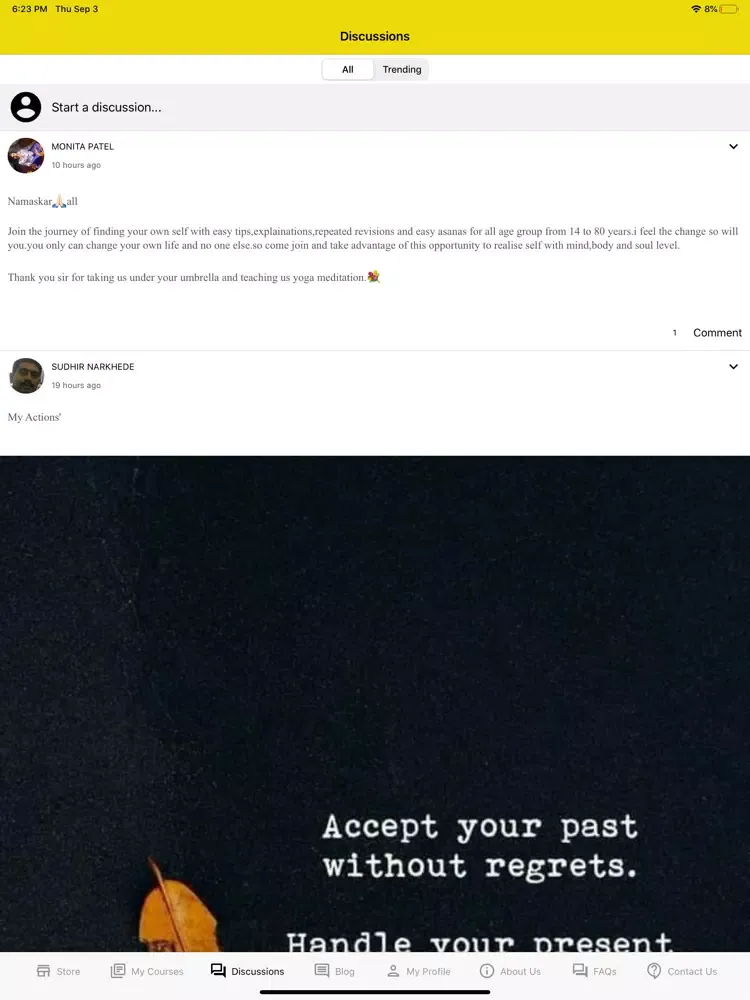Tap Start a discussion field
Image resolution: width=750 pixels, height=1000 pixels.
pyautogui.click(x=375, y=107)
